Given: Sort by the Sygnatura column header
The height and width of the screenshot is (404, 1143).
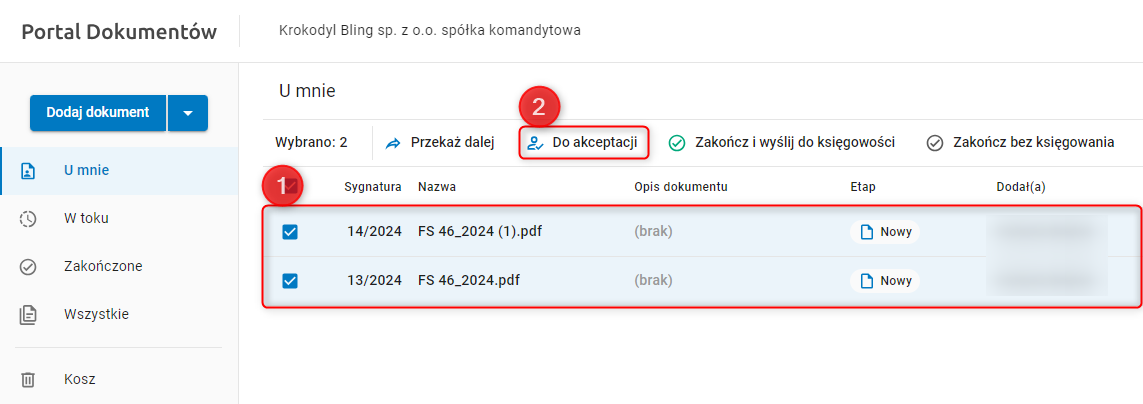Looking at the screenshot, I should tap(373, 187).
